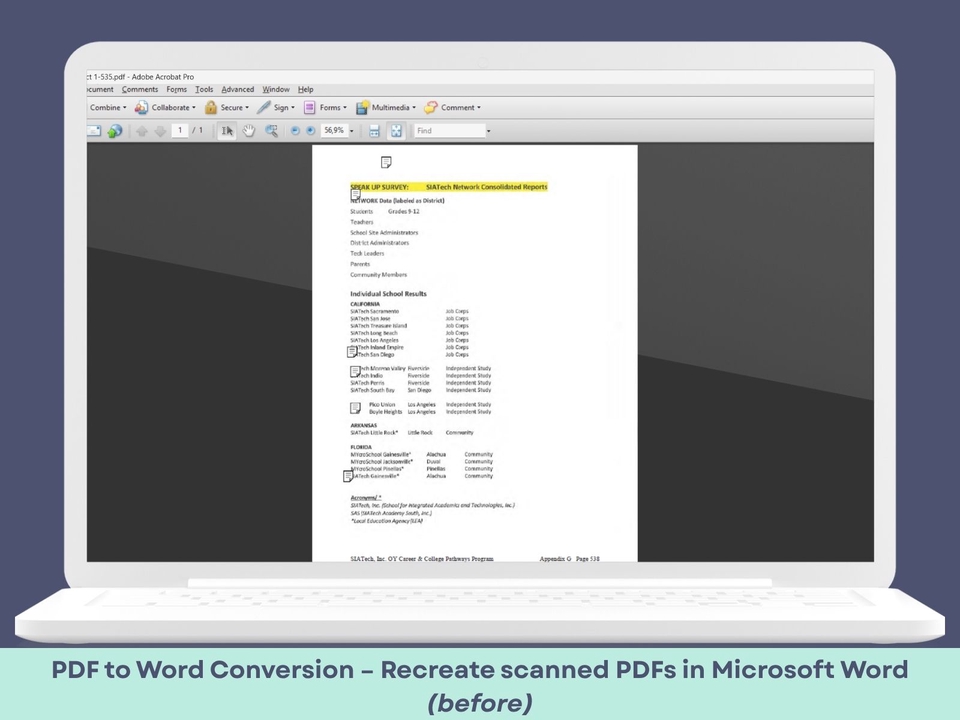Toggle one full page view mode
This screenshot has height=720, width=960.
pyautogui.click(x=396, y=131)
